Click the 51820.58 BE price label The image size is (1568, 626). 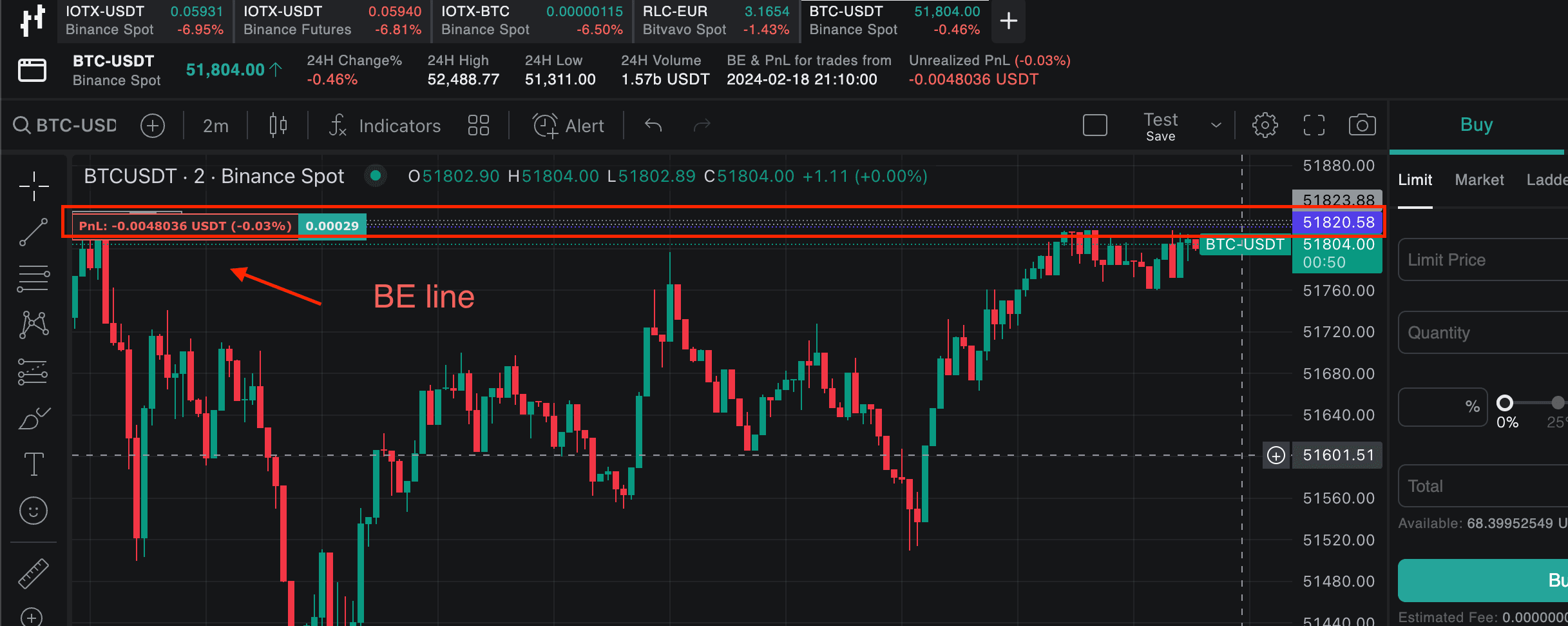[x=1337, y=222]
